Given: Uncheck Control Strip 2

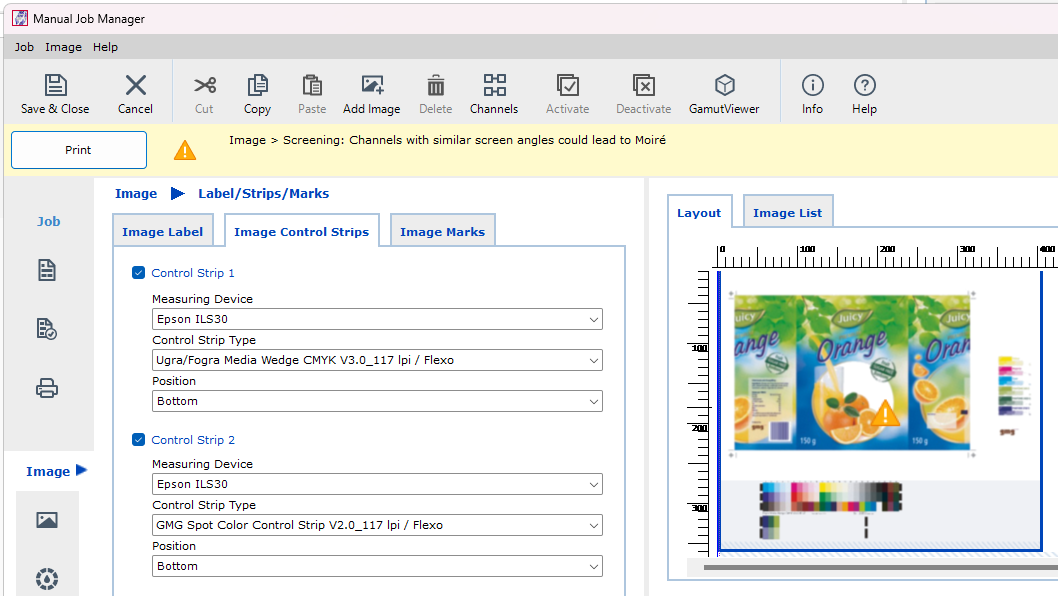Looking at the screenshot, I should (137, 440).
